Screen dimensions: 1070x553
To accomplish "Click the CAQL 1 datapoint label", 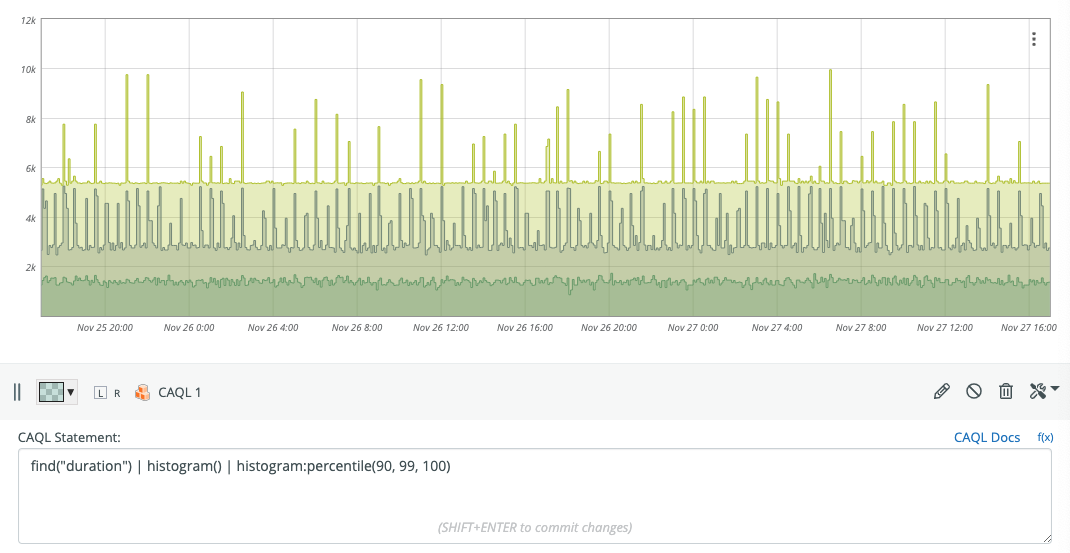I will pos(179,392).
